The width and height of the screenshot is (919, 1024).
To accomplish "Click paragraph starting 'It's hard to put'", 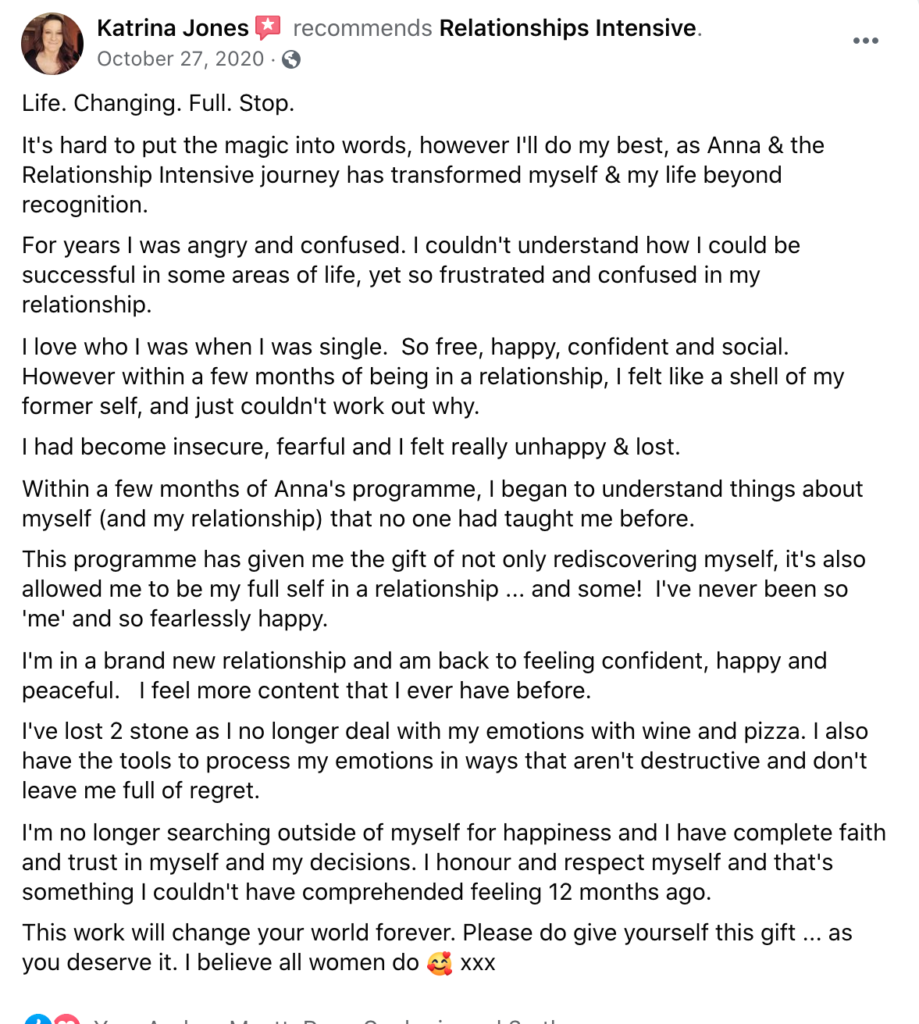I will tap(423, 175).
